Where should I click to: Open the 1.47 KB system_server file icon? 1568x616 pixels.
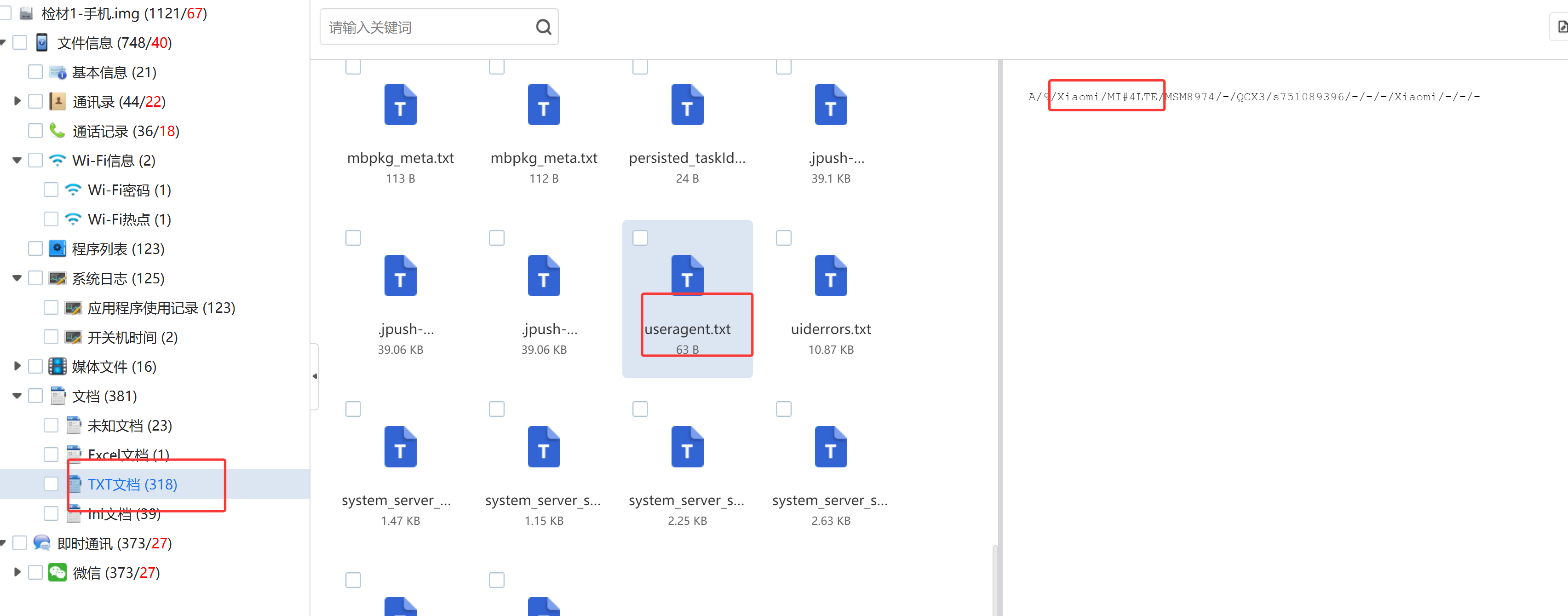pos(400,446)
